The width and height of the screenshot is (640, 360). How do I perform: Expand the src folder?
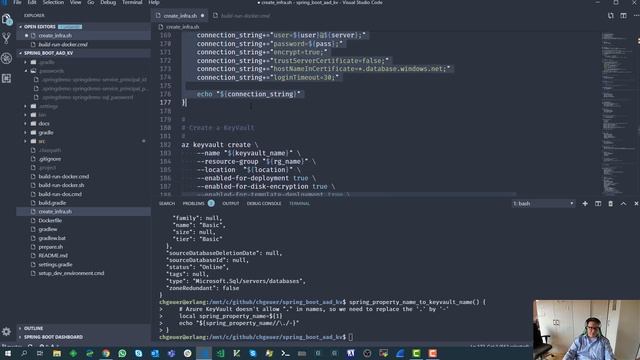coord(83,141)
